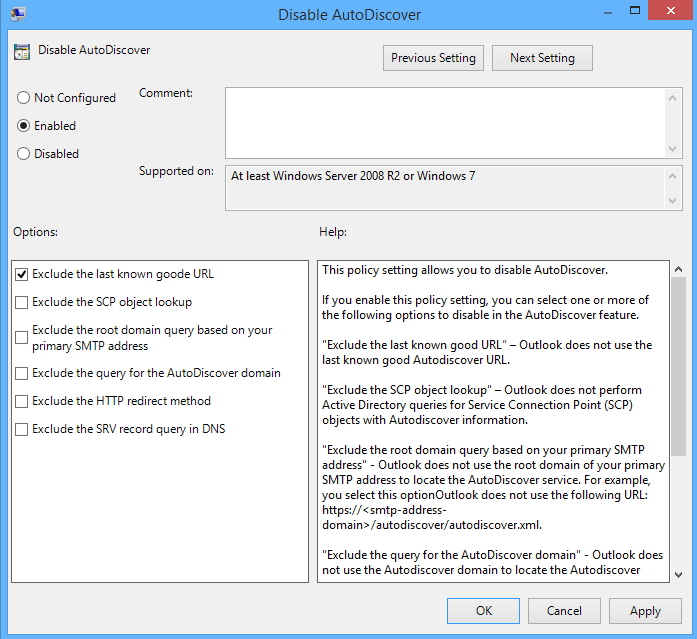Click the Supported on scroll up arrow

coord(673,176)
